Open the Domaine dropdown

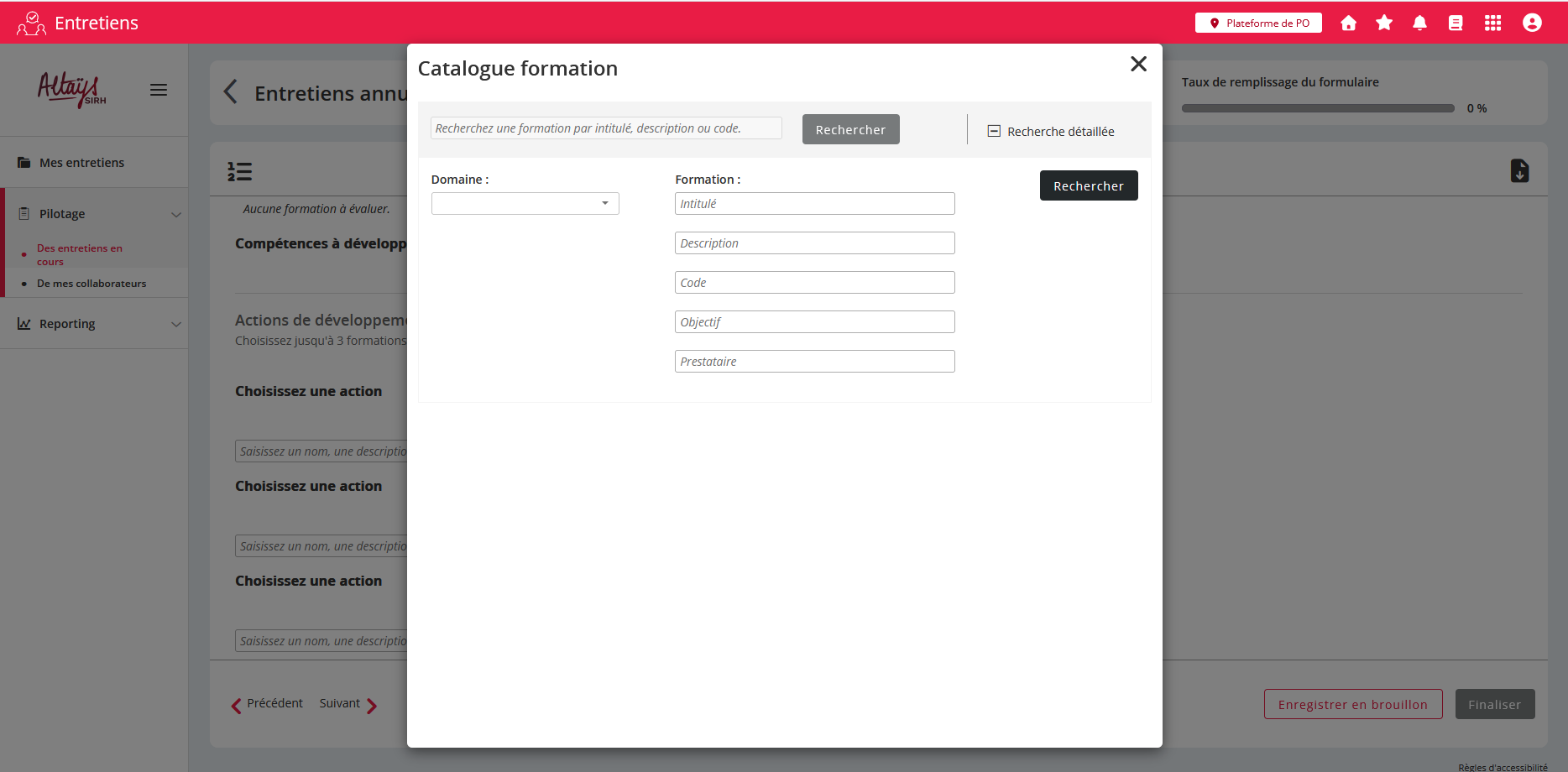pyautogui.click(x=525, y=204)
